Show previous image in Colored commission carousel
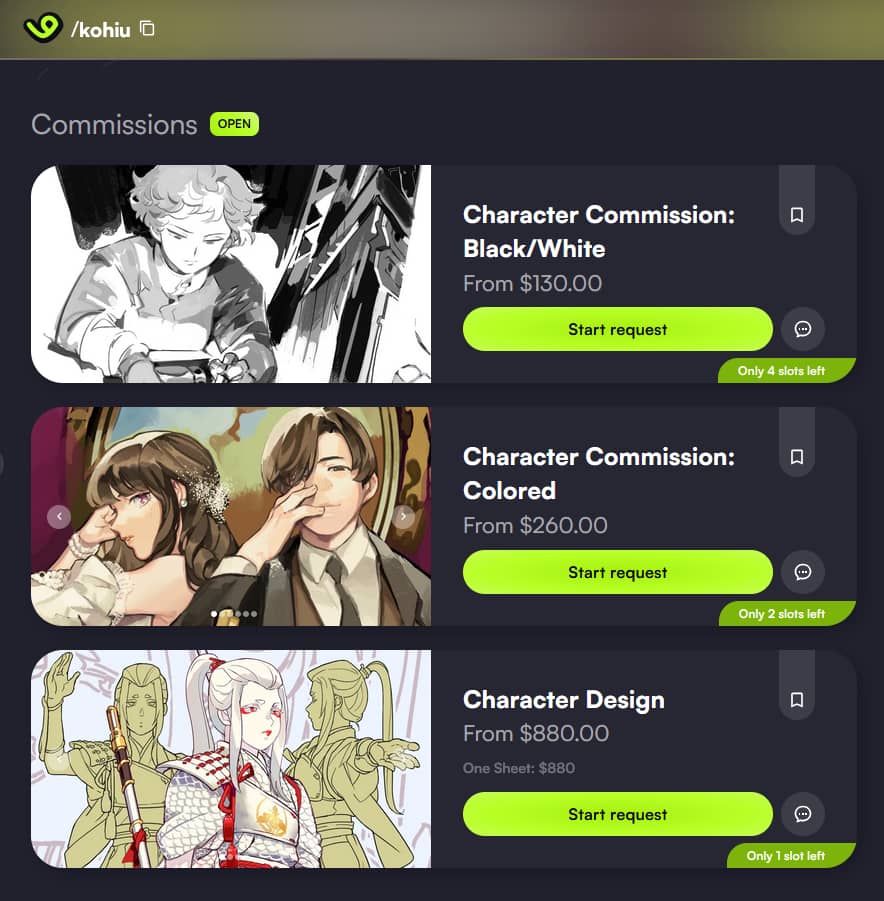This screenshot has width=884, height=901. pyautogui.click(x=59, y=516)
